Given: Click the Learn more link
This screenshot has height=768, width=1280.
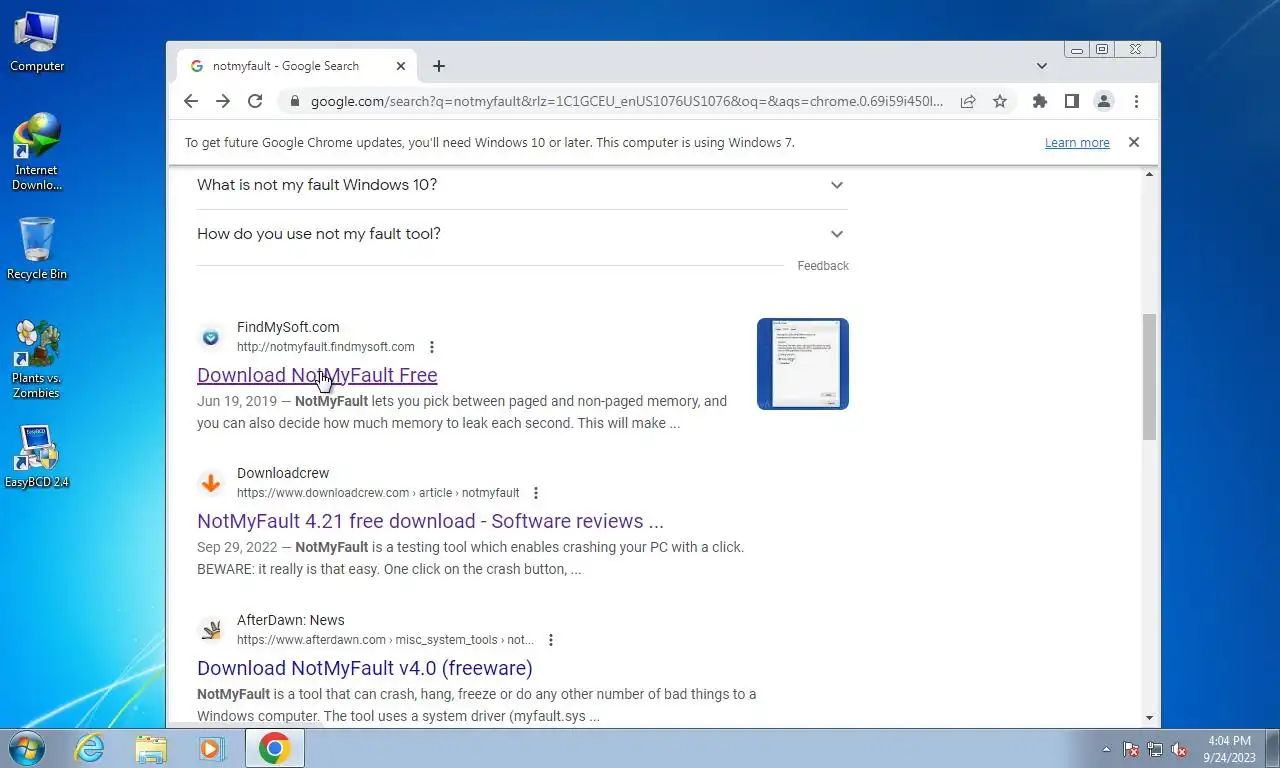Looking at the screenshot, I should point(1077,143).
